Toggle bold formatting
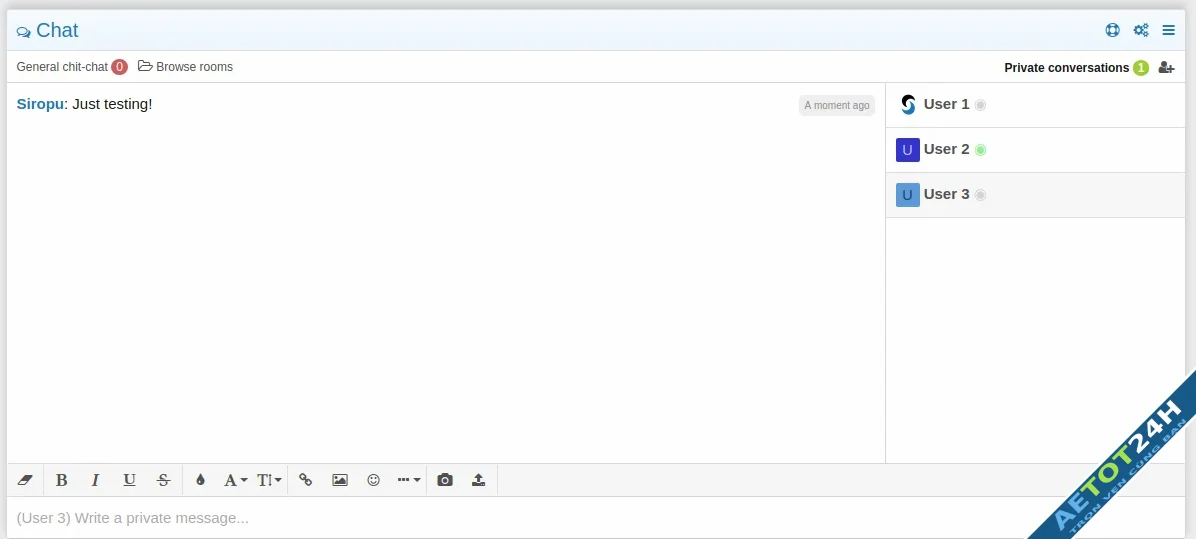 tap(62, 480)
